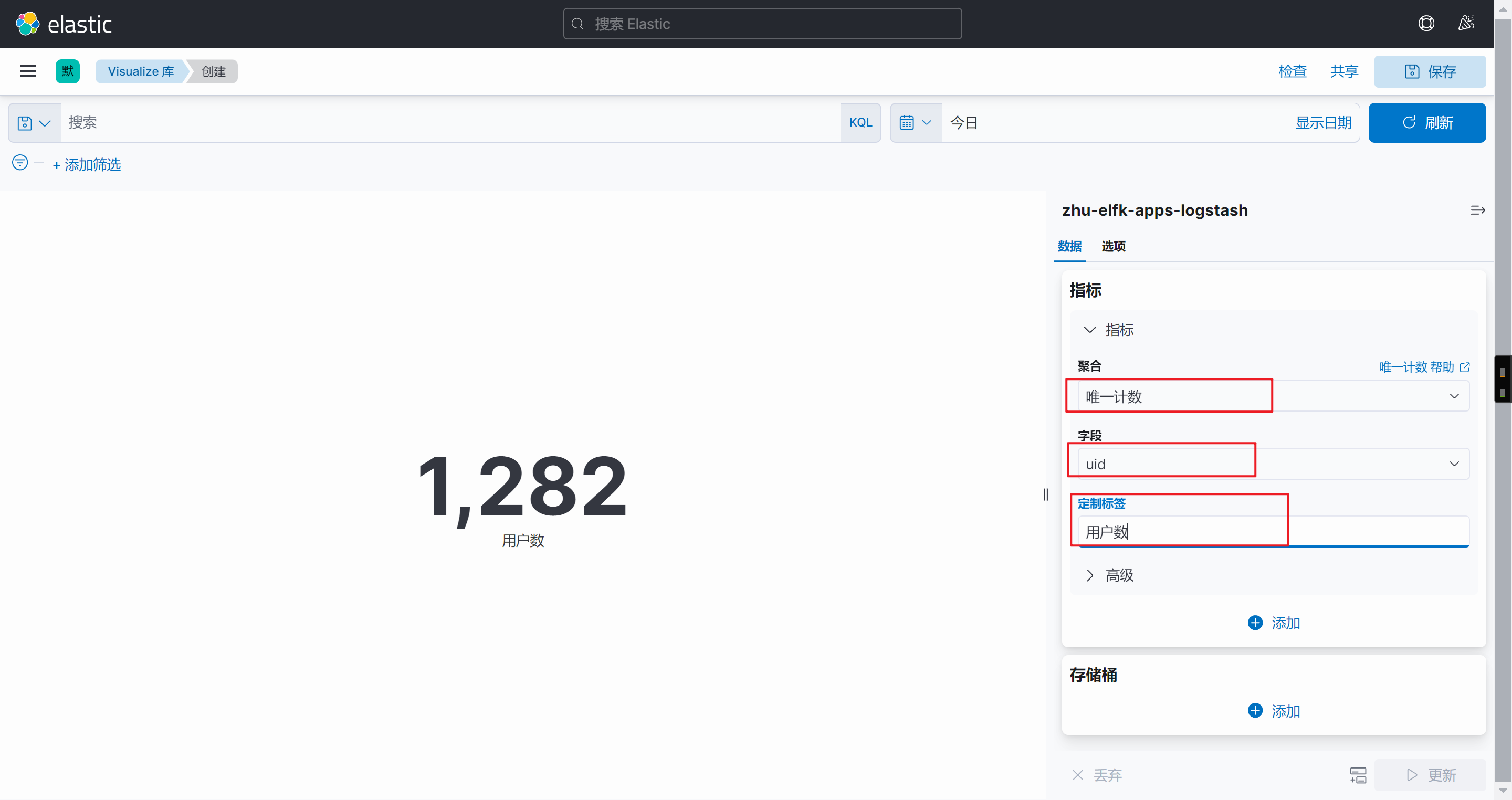Click the 保存 save button

1430,71
